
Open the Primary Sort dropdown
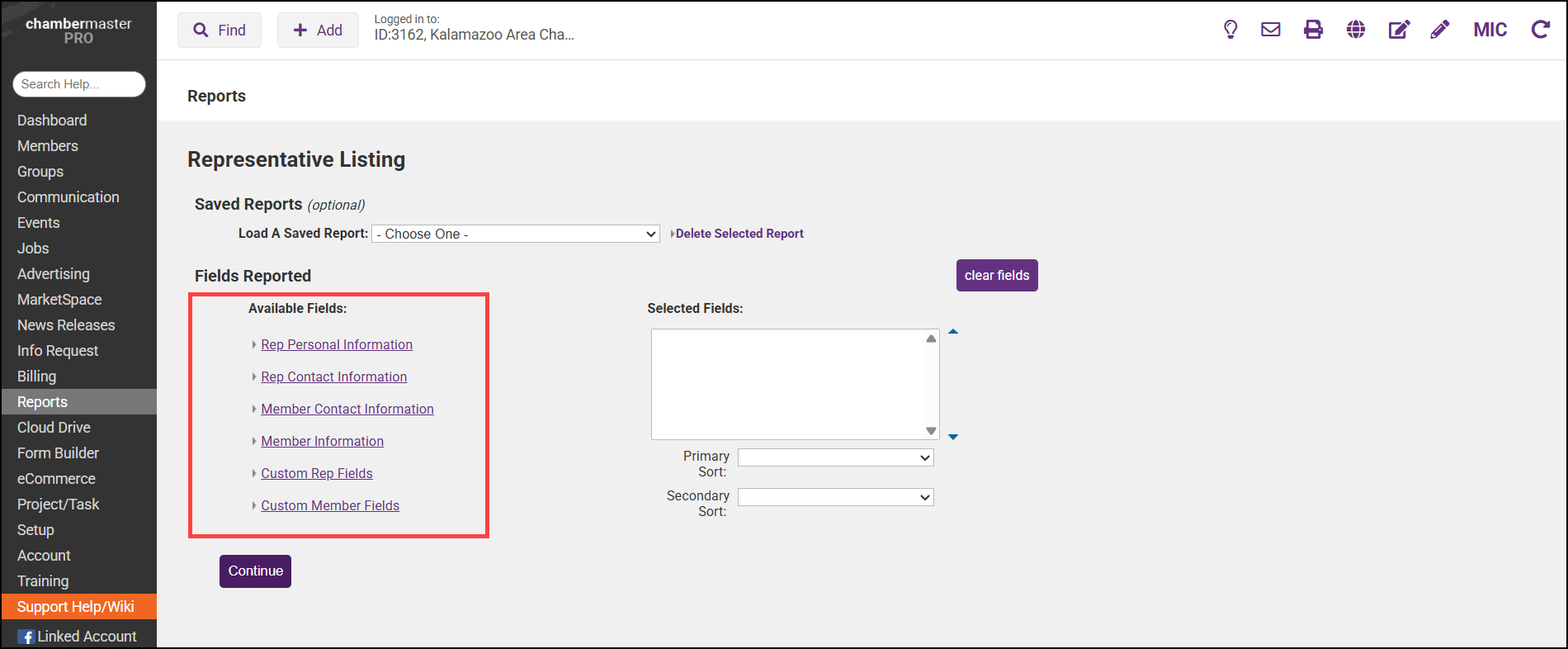[835, 457]
